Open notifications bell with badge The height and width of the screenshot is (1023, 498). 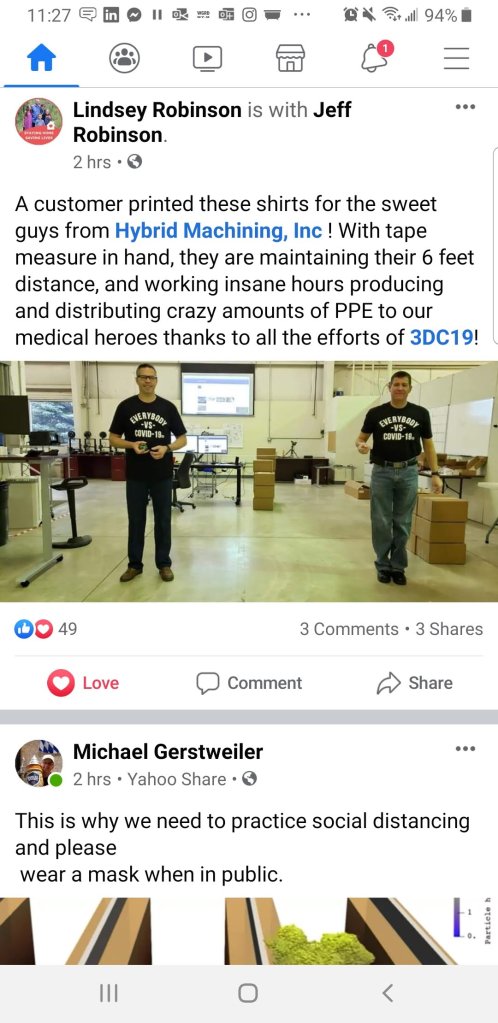point(375,57)
